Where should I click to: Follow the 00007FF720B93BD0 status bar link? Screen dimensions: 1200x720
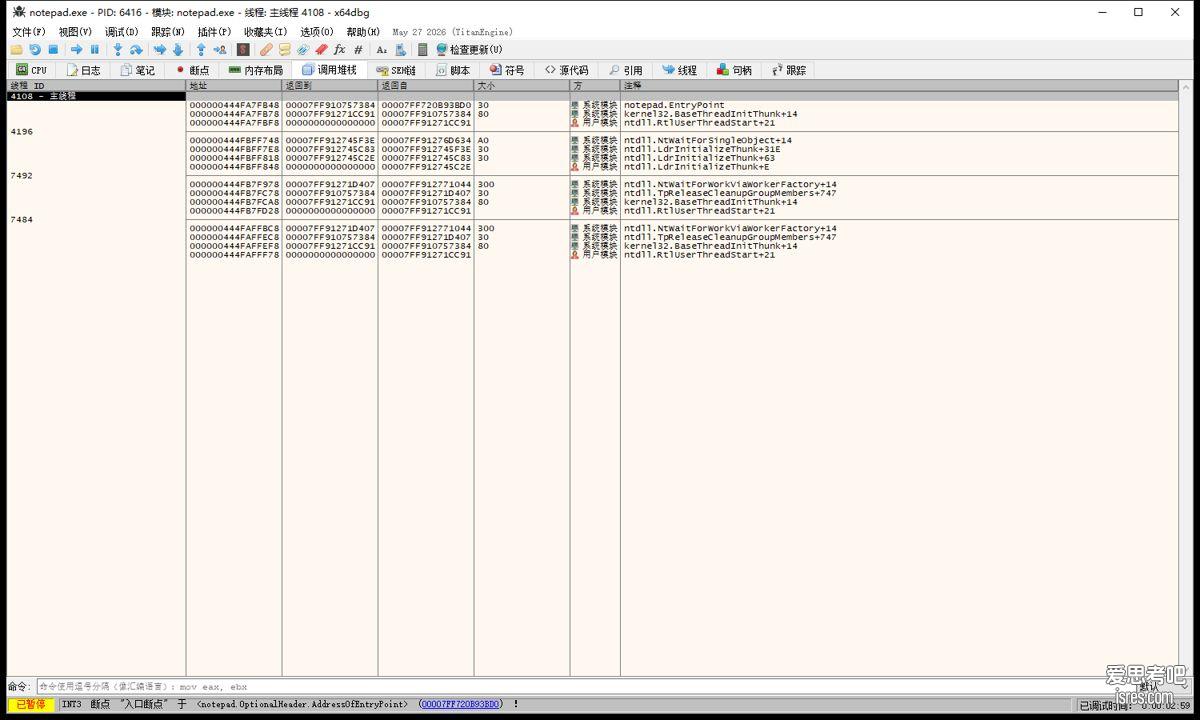tap(460, 704)
